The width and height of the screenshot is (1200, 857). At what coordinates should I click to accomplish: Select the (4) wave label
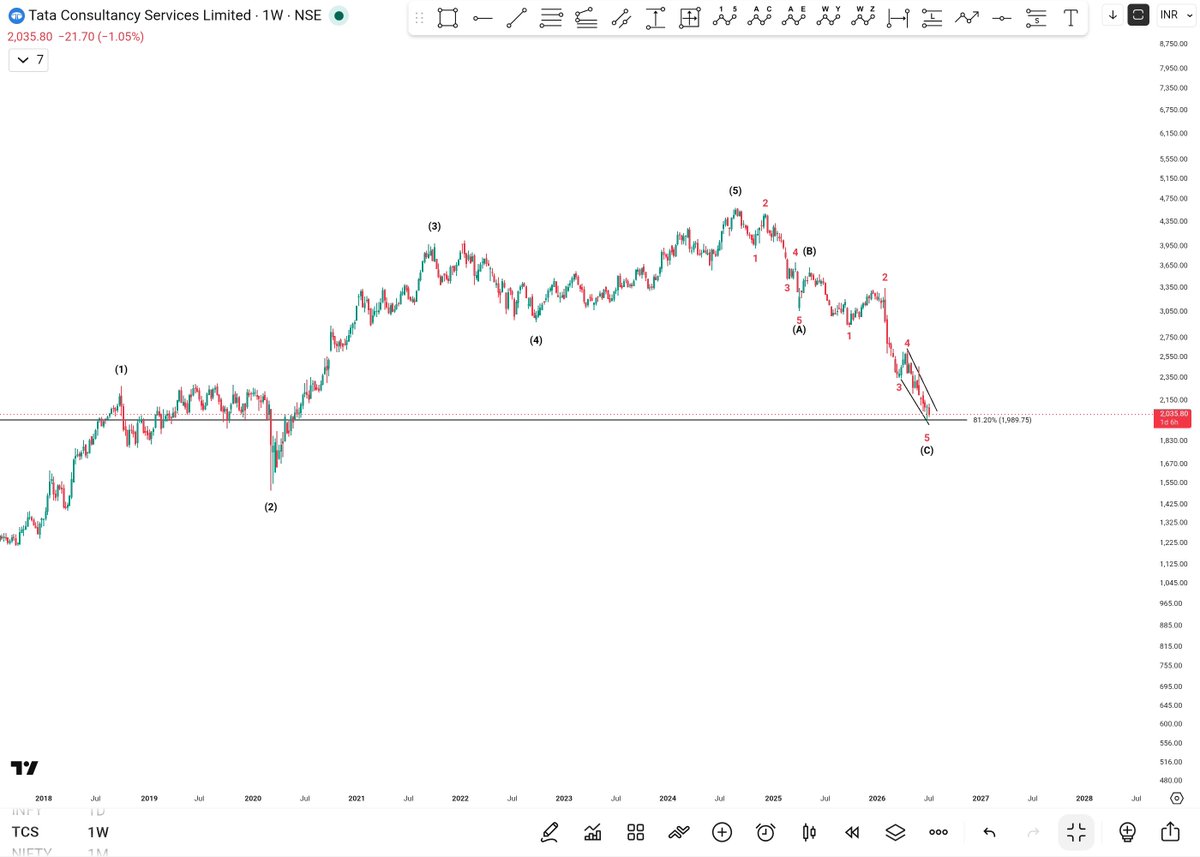pyautogui.click(x=536, y=340)
